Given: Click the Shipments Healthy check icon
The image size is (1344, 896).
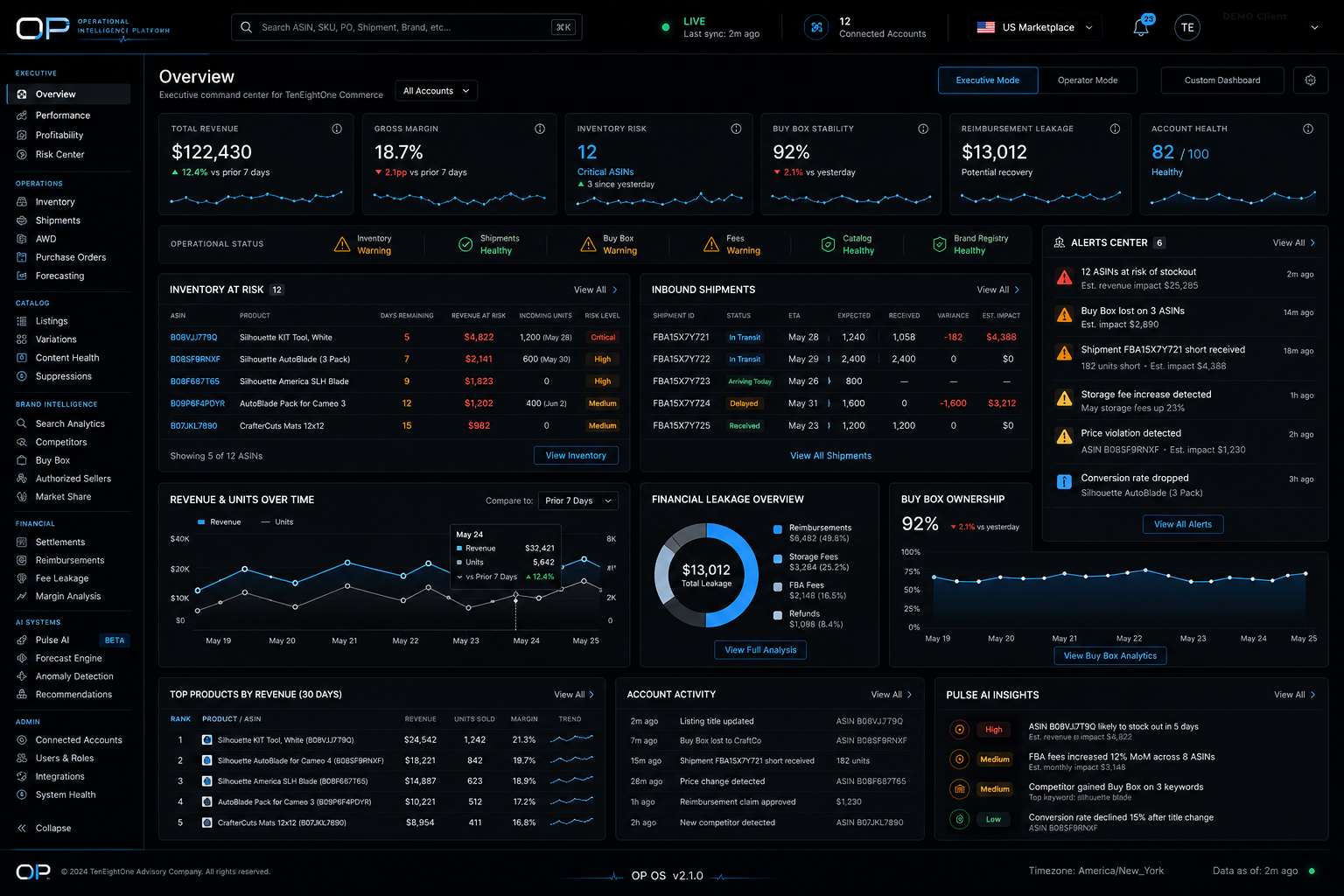Looking at the screenshot, I should (x=465, y=244).
